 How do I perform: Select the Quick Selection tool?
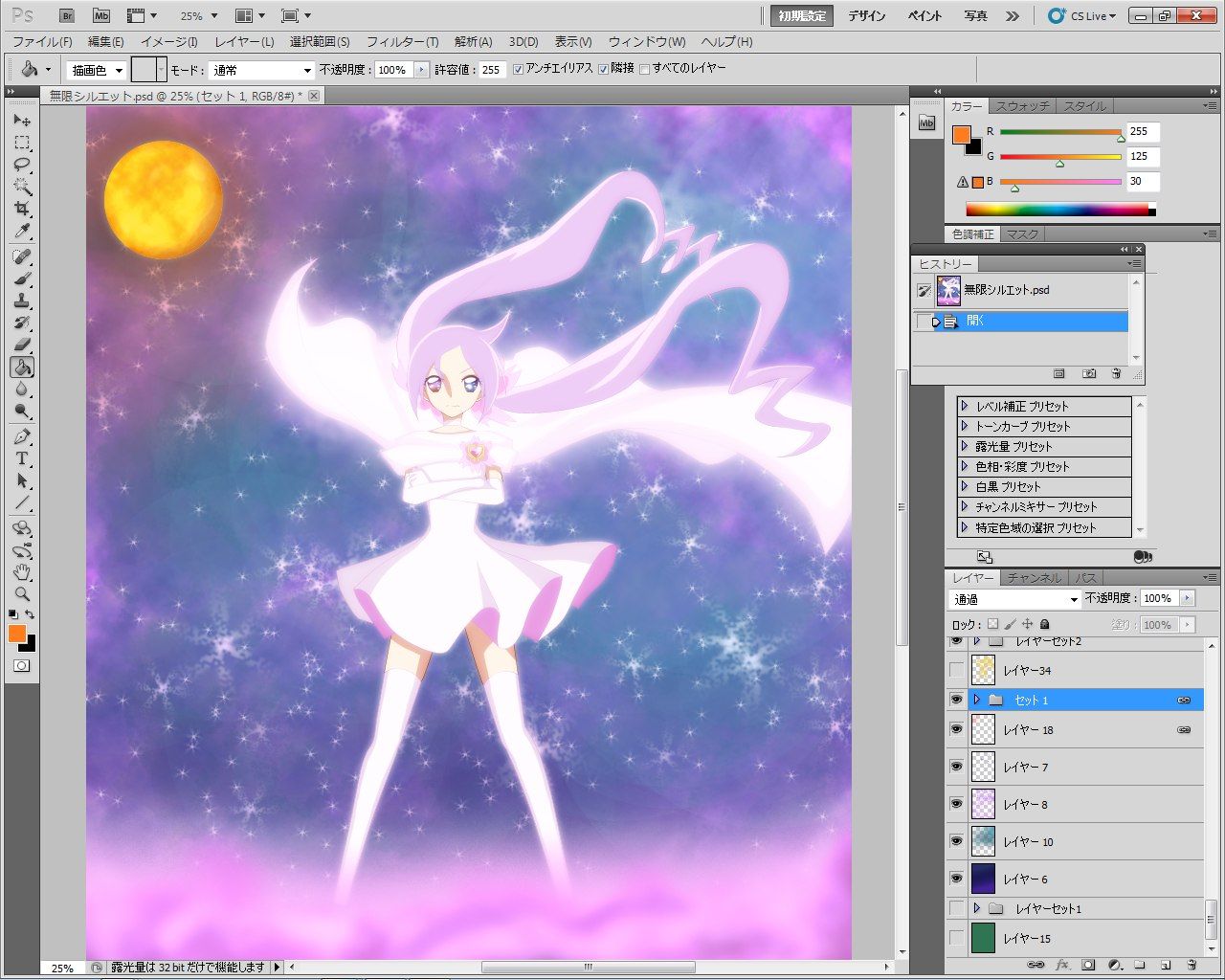pos(22,187)
